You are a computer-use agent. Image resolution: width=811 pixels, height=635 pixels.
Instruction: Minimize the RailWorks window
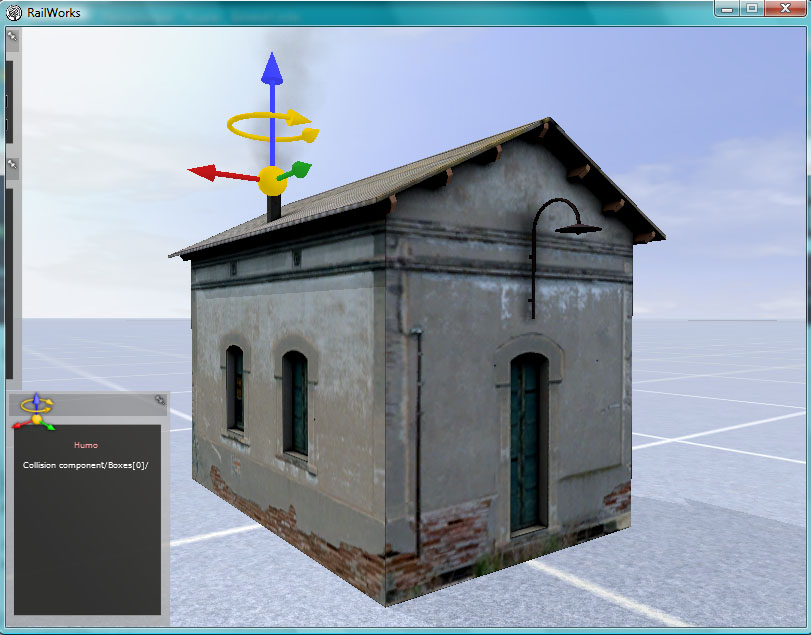(728, 8)
